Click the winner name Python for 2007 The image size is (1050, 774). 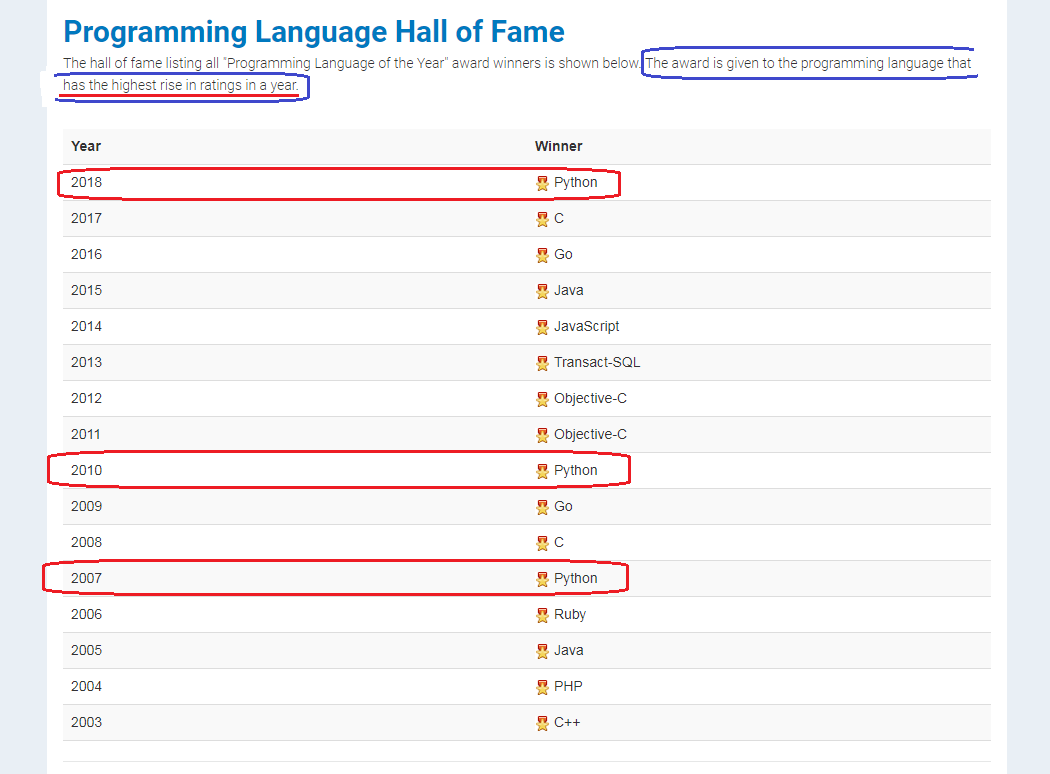click(575, 579)
